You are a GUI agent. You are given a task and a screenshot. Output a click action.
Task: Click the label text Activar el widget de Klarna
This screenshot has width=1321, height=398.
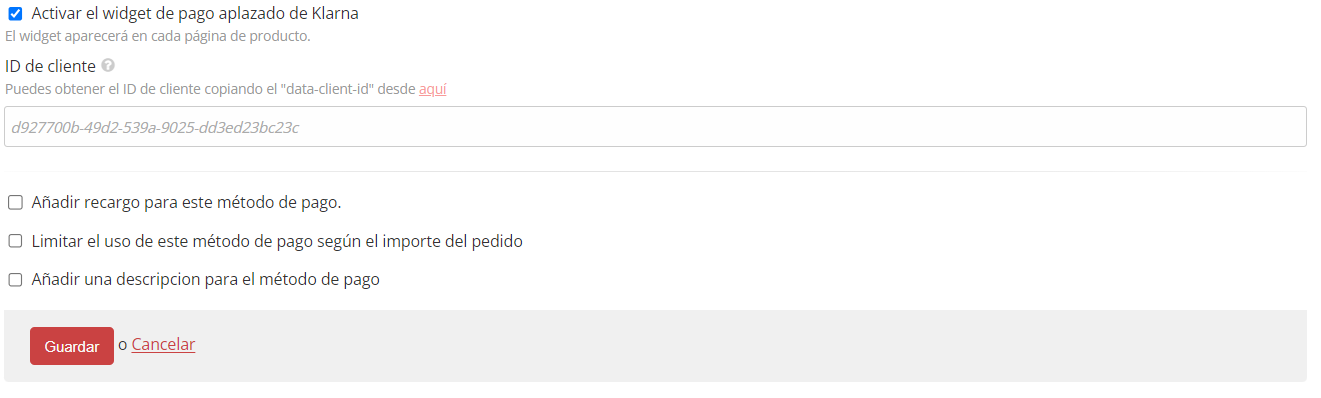click(x=195, y=14)
